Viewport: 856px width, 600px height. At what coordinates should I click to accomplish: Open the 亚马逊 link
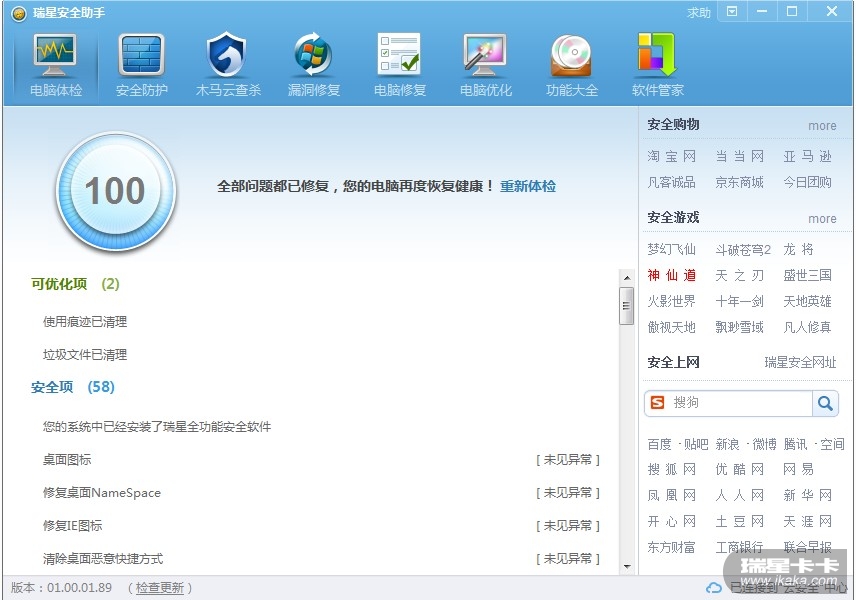point(807,156)
